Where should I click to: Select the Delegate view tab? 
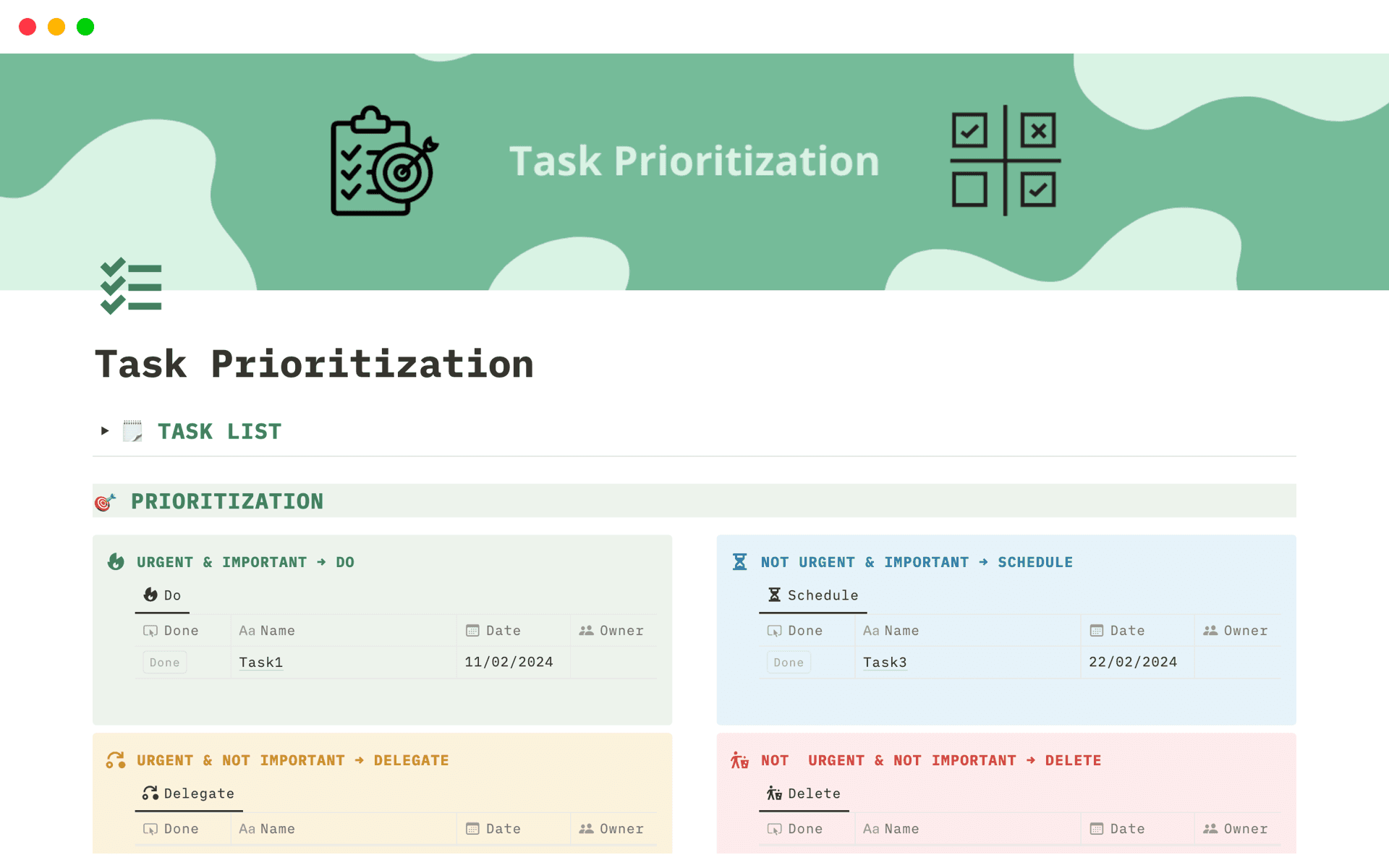coord(189,793)
